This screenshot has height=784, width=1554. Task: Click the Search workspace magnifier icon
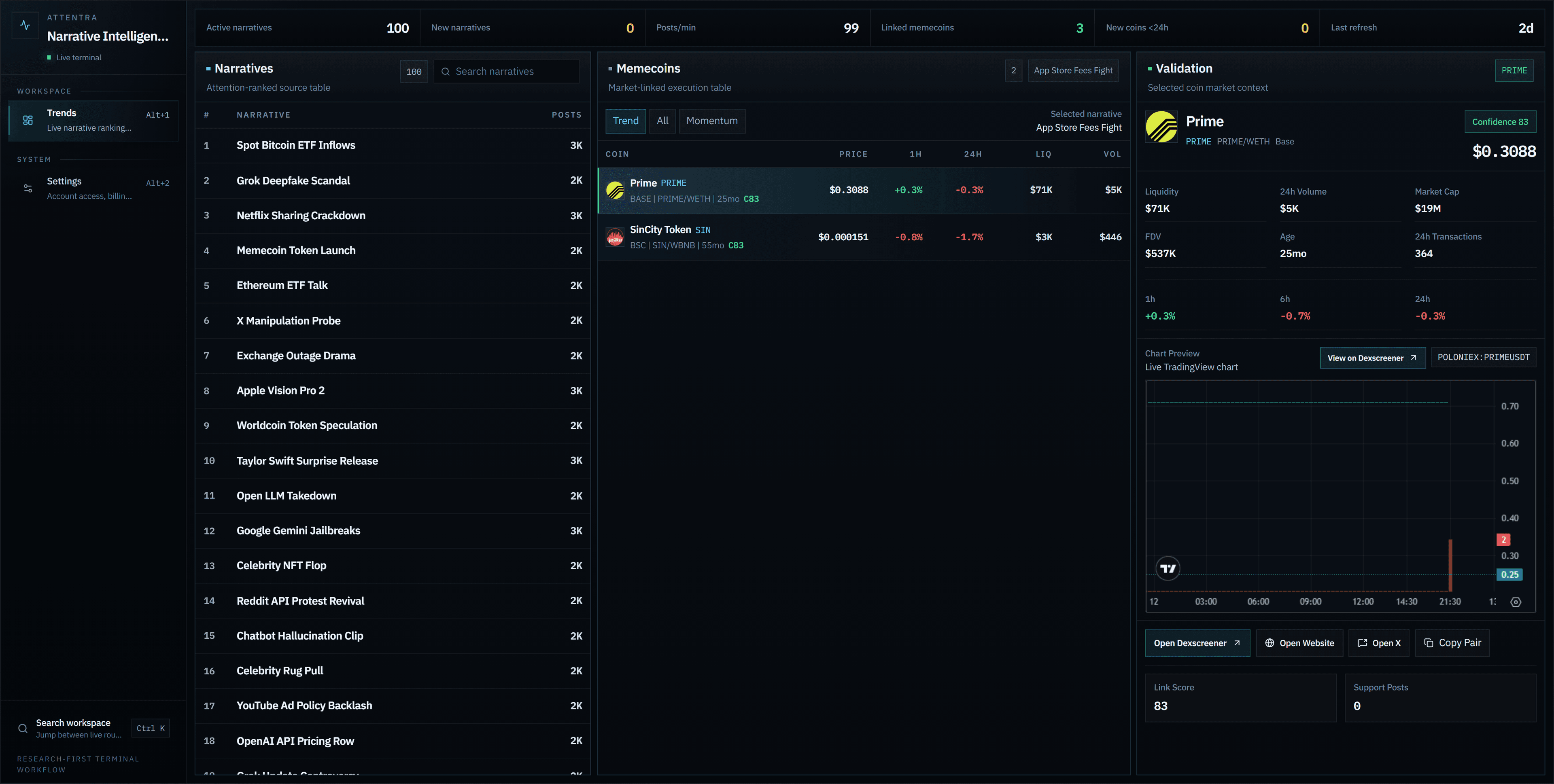[x=23, y=728]
